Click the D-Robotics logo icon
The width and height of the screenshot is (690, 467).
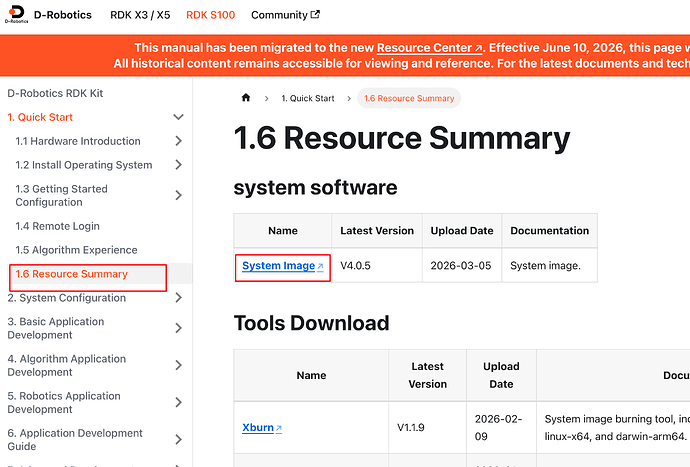(x=17, y=14)
